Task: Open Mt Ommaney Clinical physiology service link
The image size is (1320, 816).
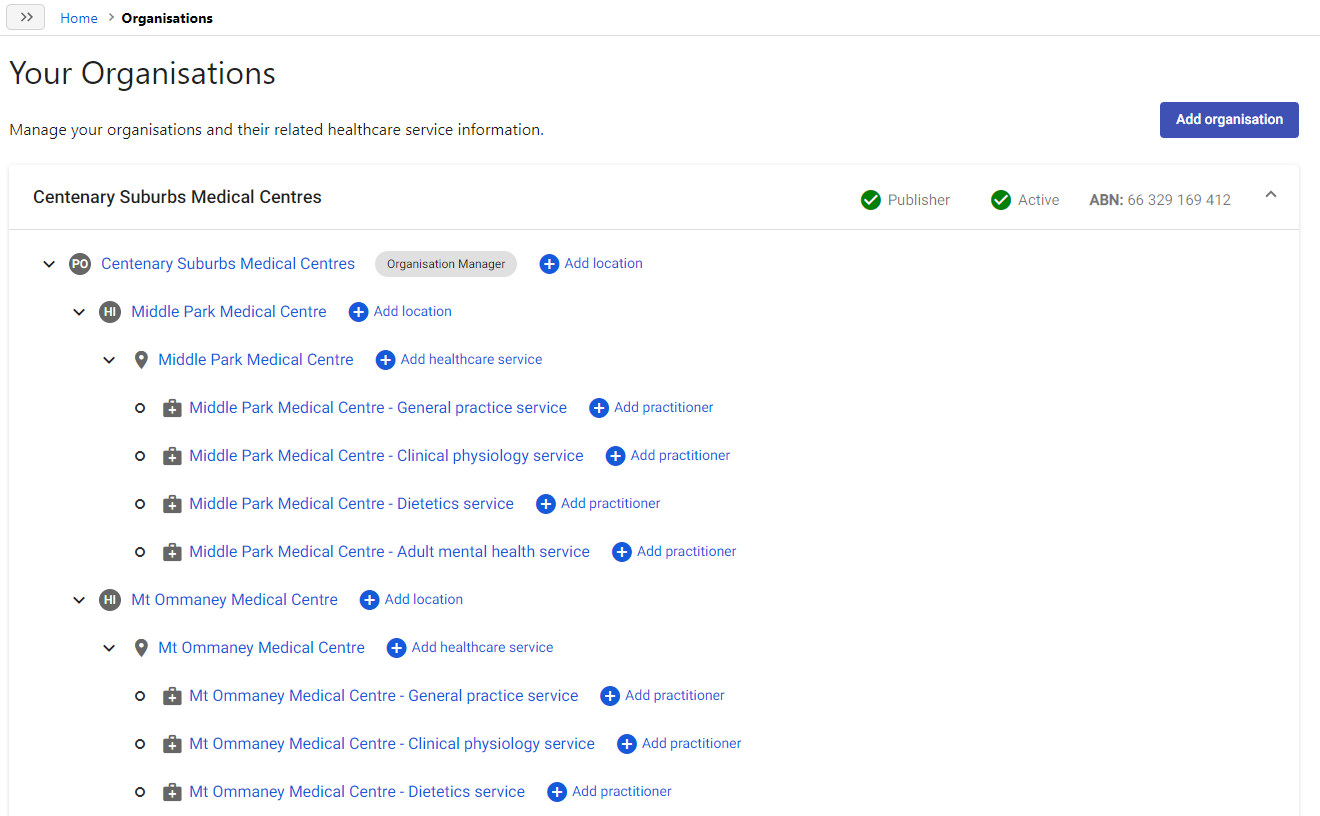Action: pyautogui.click(x=392, y=744)
